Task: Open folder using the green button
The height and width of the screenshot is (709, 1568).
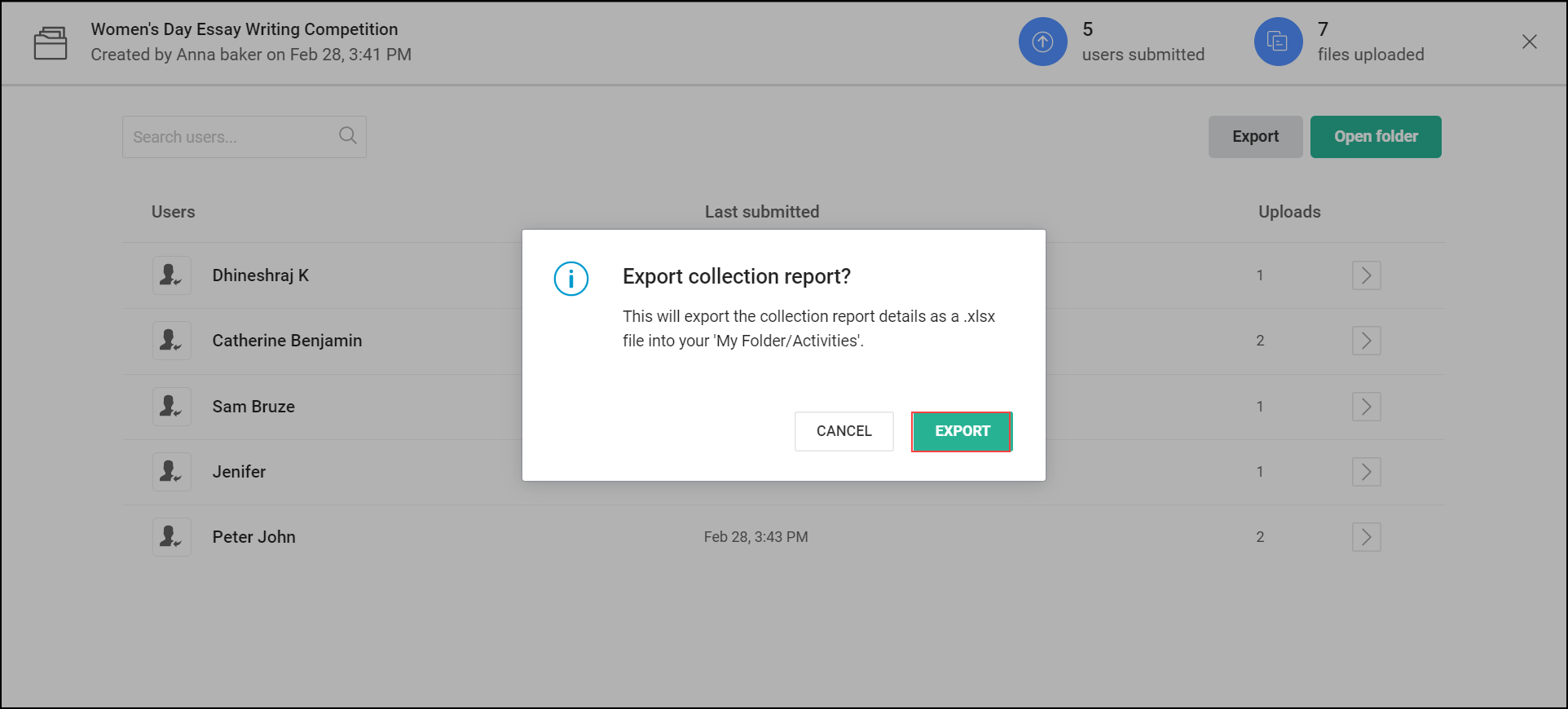Action: 1376,137
